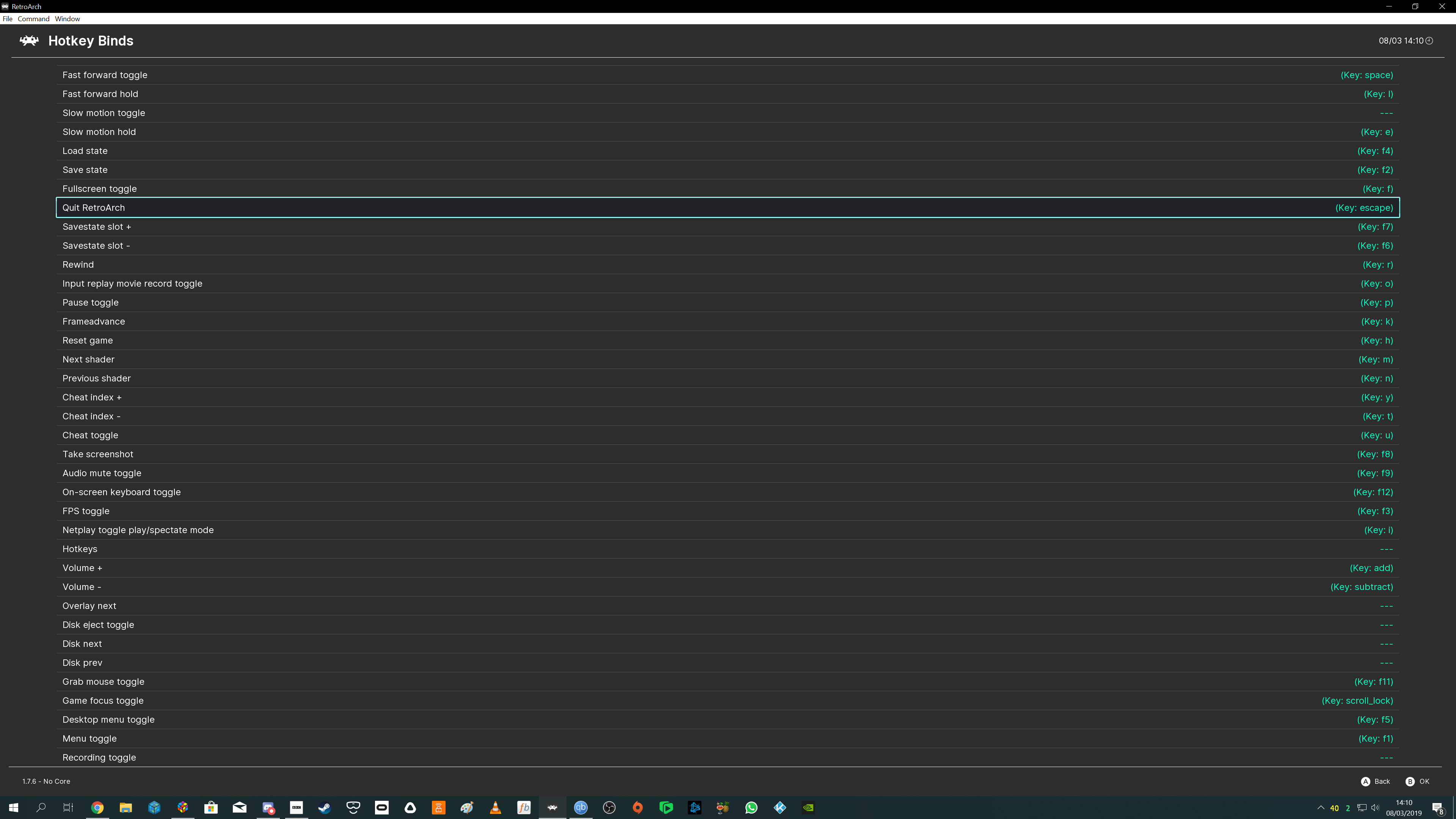Viewport: 1456px width, 819px height.
Task: Launch Google Chrome from the taskbar
Action: pyautogui.click(x=97, y=808)
